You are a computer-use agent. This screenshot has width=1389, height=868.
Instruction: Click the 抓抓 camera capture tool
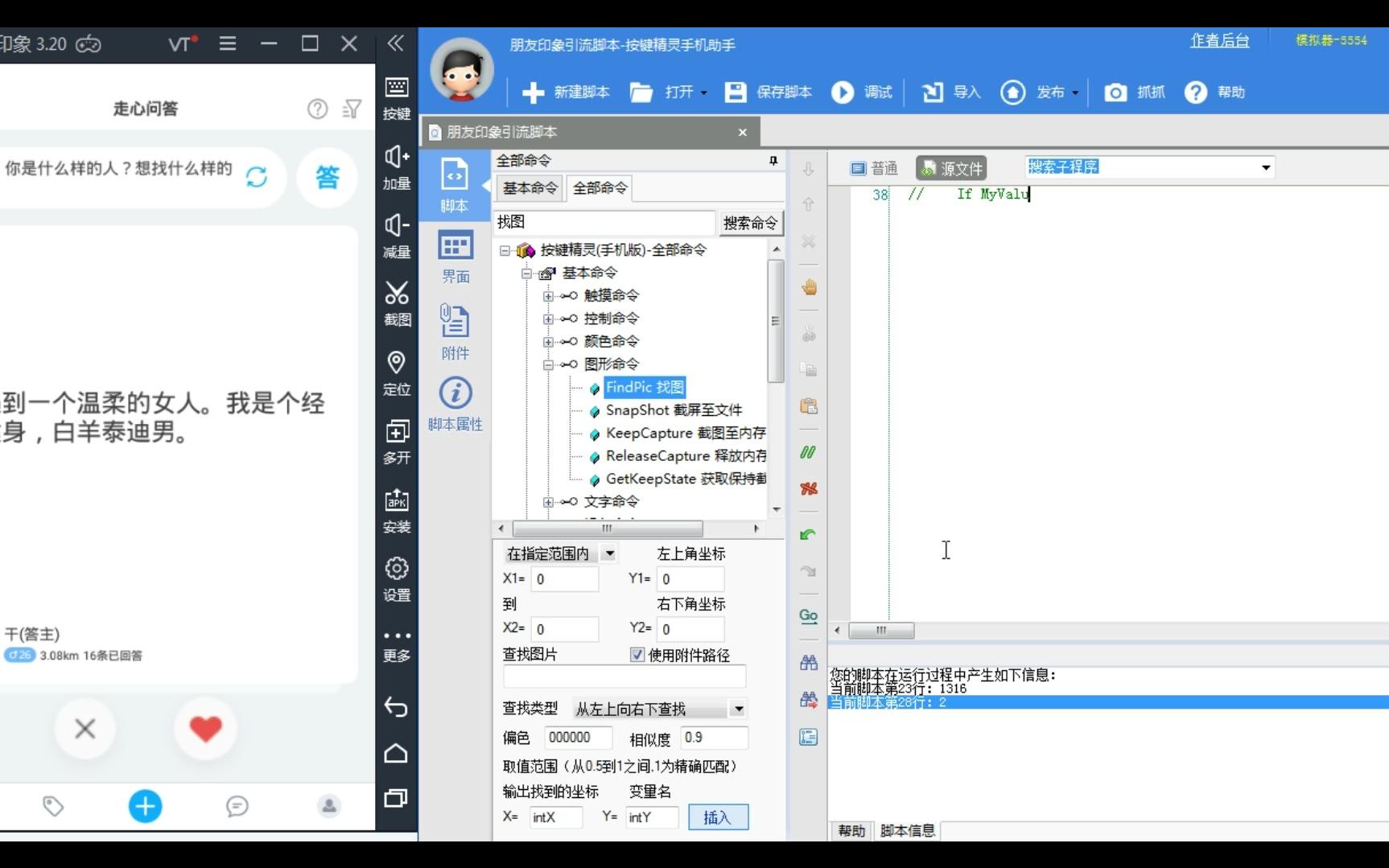pos(1135,93)
